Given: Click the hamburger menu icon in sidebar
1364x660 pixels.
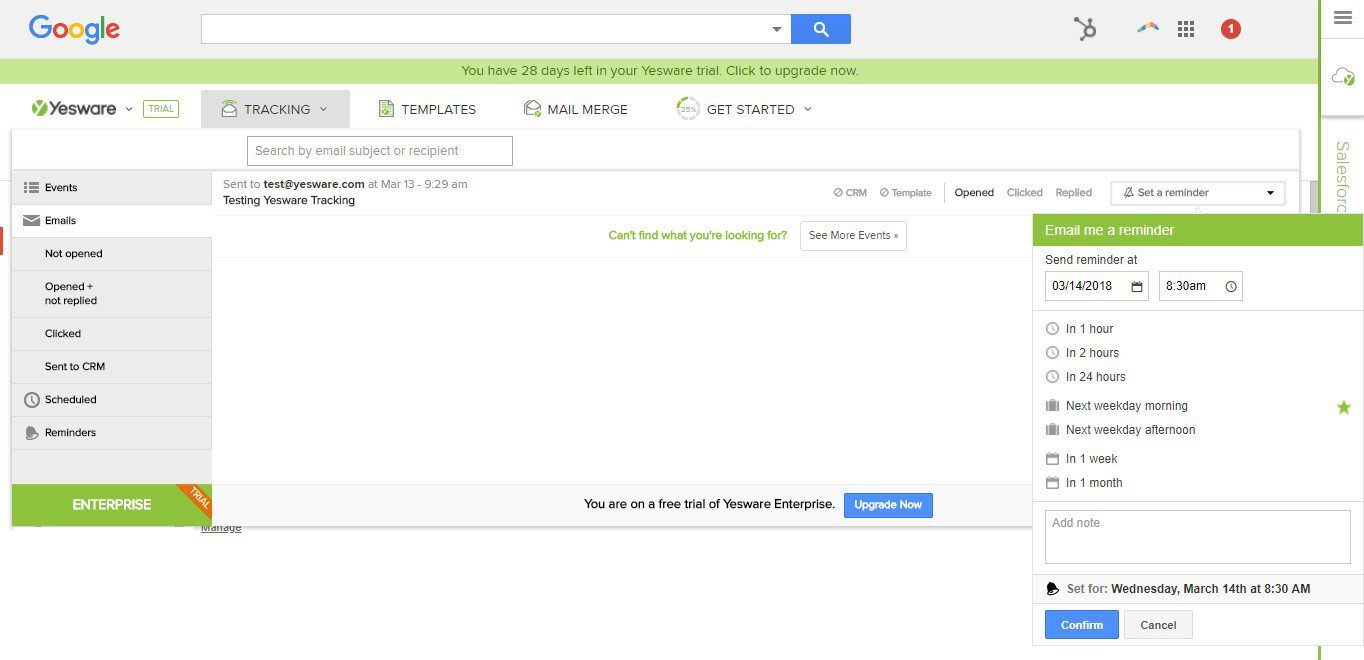Looking at the screenshot, I should (1343, 18).
